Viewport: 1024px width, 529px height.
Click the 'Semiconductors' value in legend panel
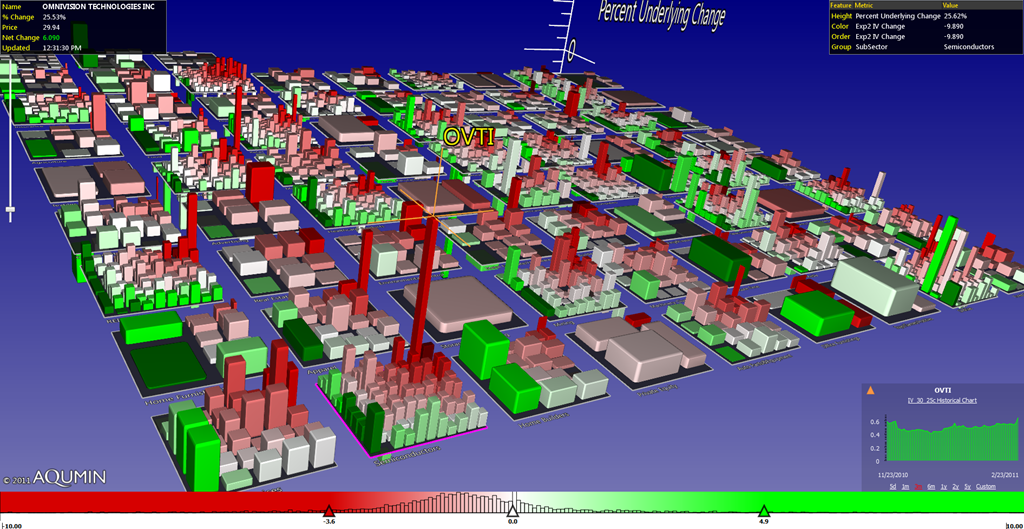pos(968,47)
